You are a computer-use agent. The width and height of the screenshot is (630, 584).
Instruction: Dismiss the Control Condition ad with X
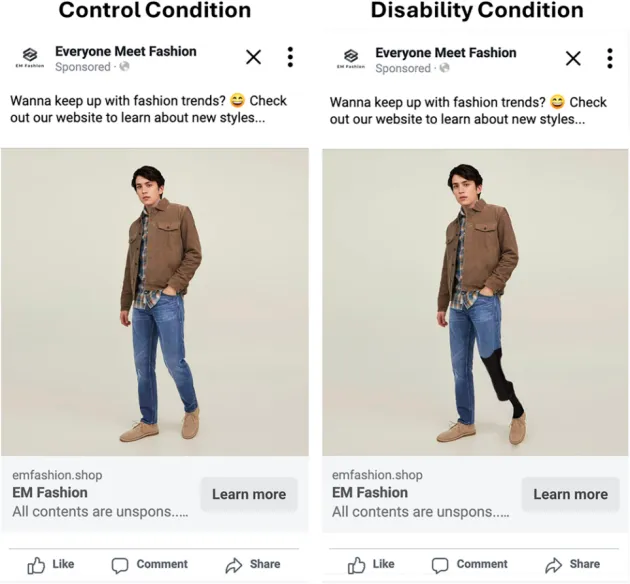point(254,57)
